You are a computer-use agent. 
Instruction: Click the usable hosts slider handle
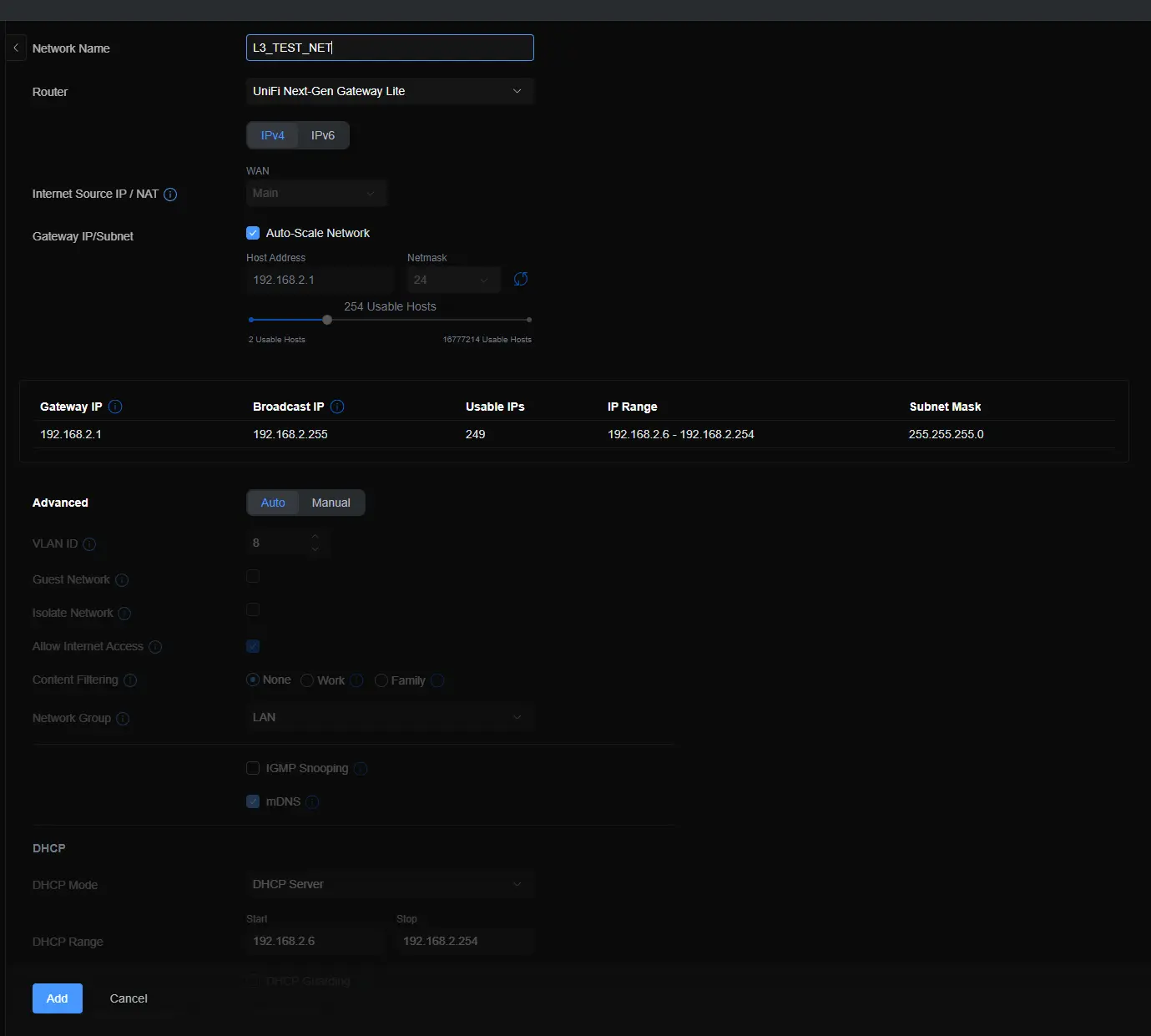(327, 320)
